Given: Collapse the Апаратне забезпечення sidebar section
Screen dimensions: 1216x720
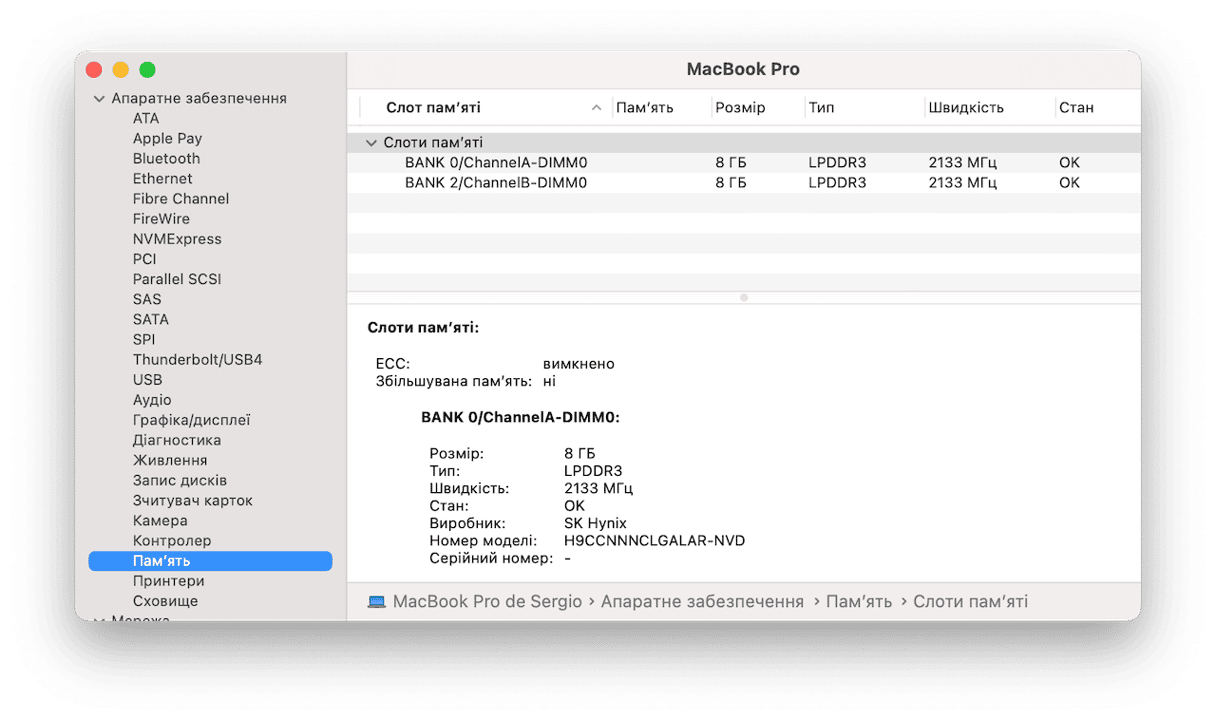Looking at the screenshot, I should tap(99, 99).
